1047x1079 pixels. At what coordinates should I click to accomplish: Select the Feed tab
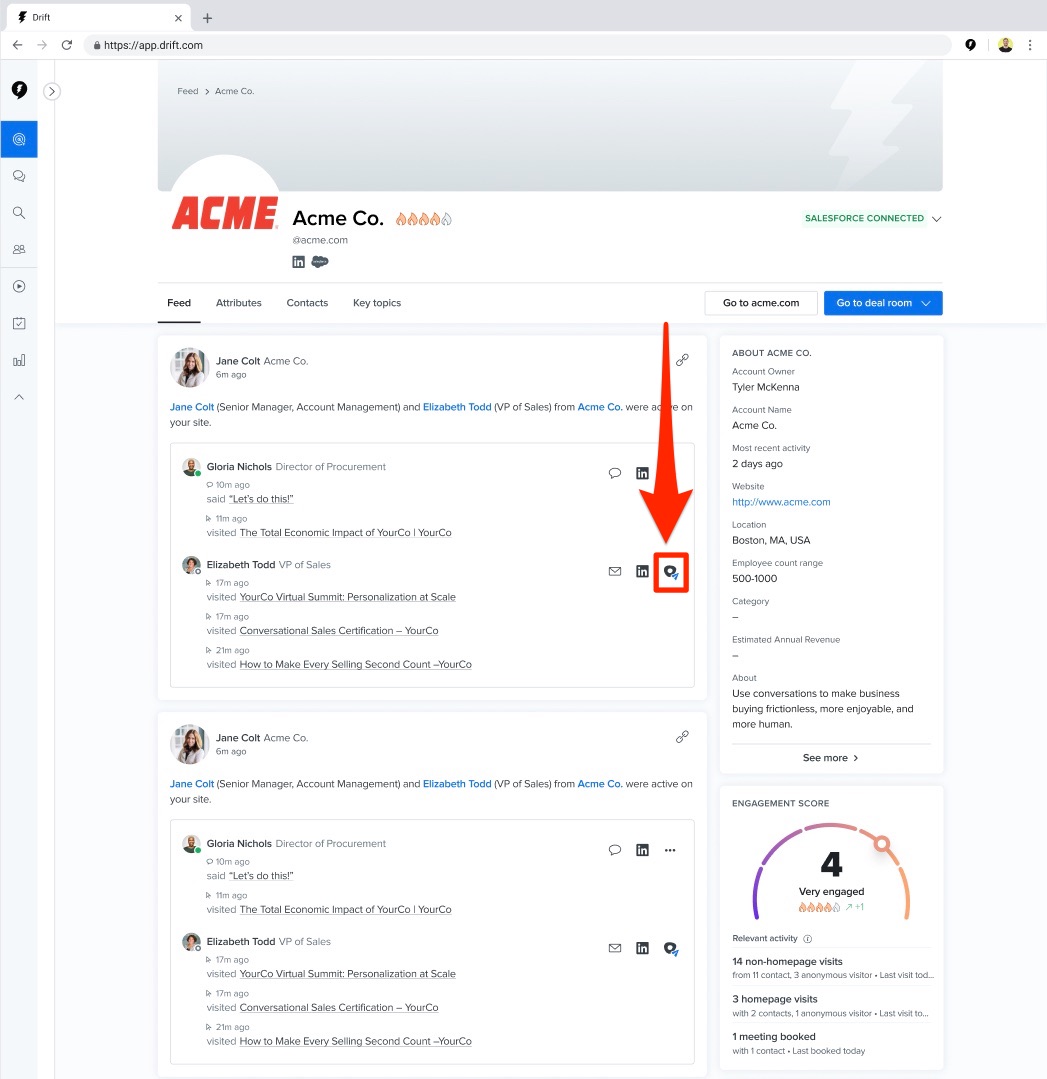tap(179, 303)
